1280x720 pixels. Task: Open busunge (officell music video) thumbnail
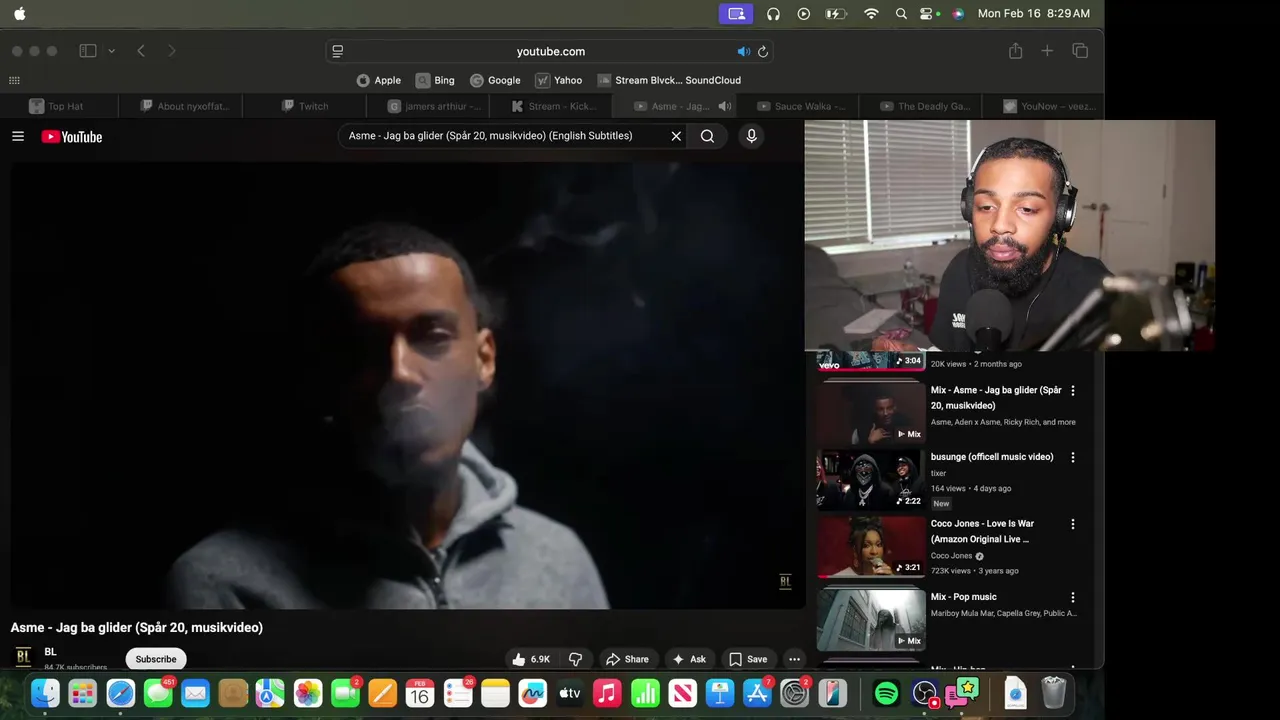coord(871,480)
